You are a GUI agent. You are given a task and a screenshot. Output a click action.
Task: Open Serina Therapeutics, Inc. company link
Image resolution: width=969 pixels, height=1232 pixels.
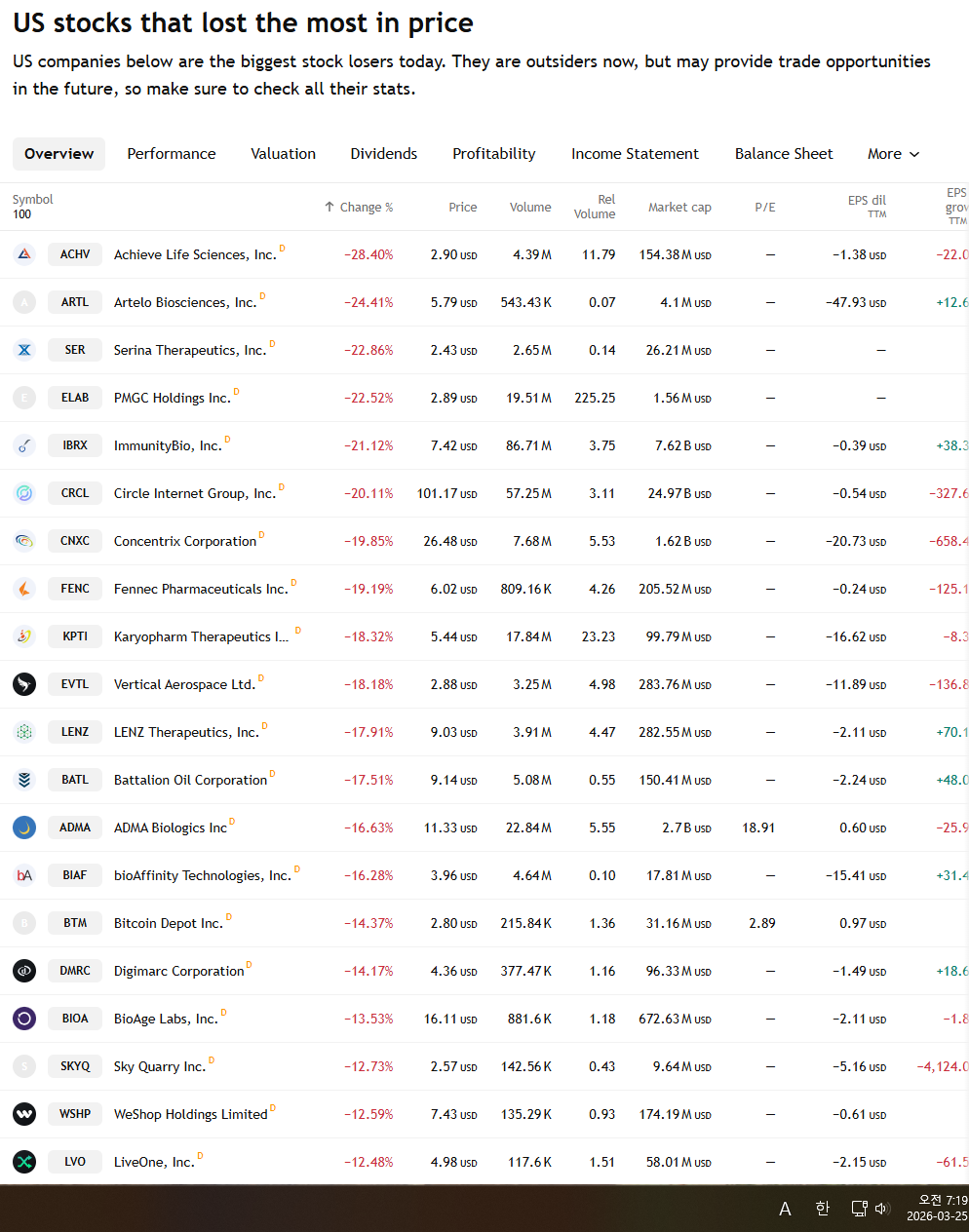190,350
